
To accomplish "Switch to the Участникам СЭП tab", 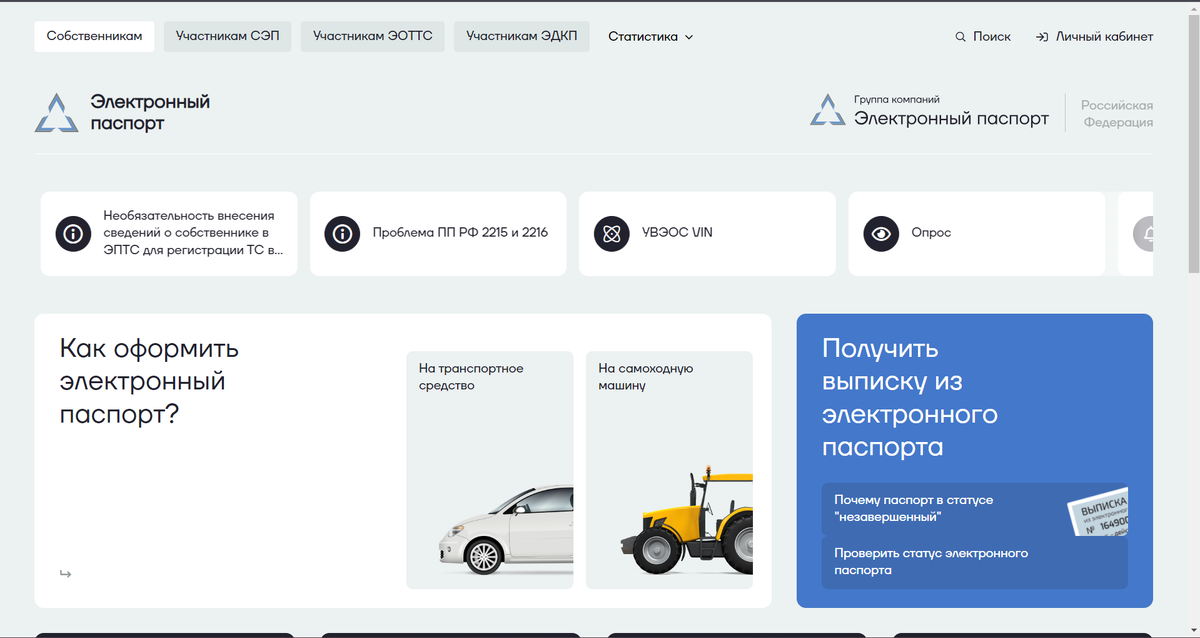I will 228,36.
